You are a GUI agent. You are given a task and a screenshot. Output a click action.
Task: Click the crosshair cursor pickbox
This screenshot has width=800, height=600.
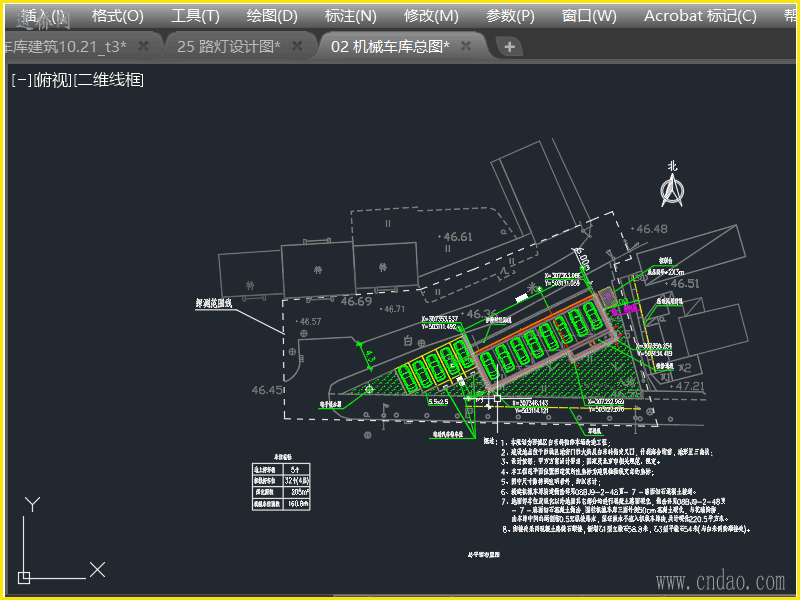click(x=497, y=398)
